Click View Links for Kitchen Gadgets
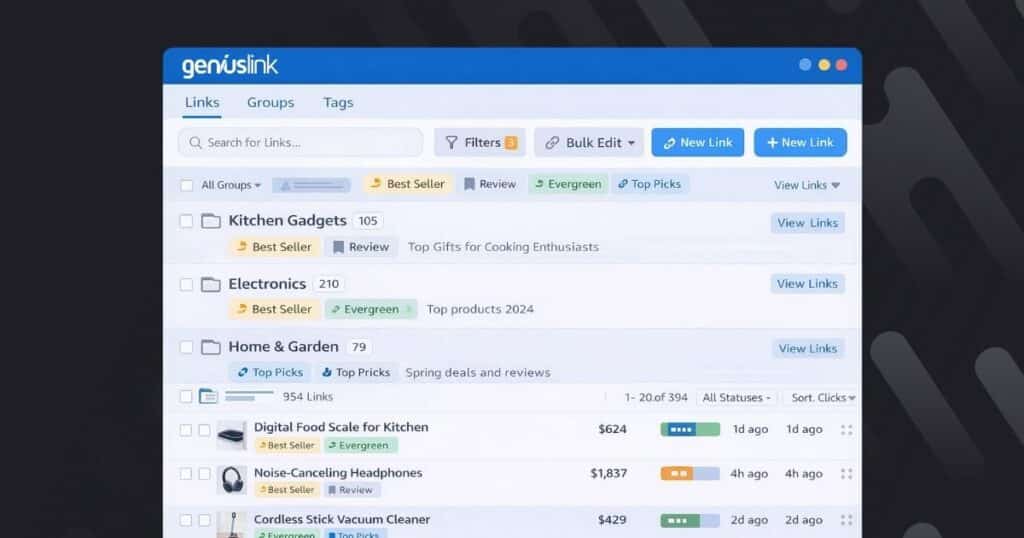The image size is (1024, 538). click(x=807, y=223)
